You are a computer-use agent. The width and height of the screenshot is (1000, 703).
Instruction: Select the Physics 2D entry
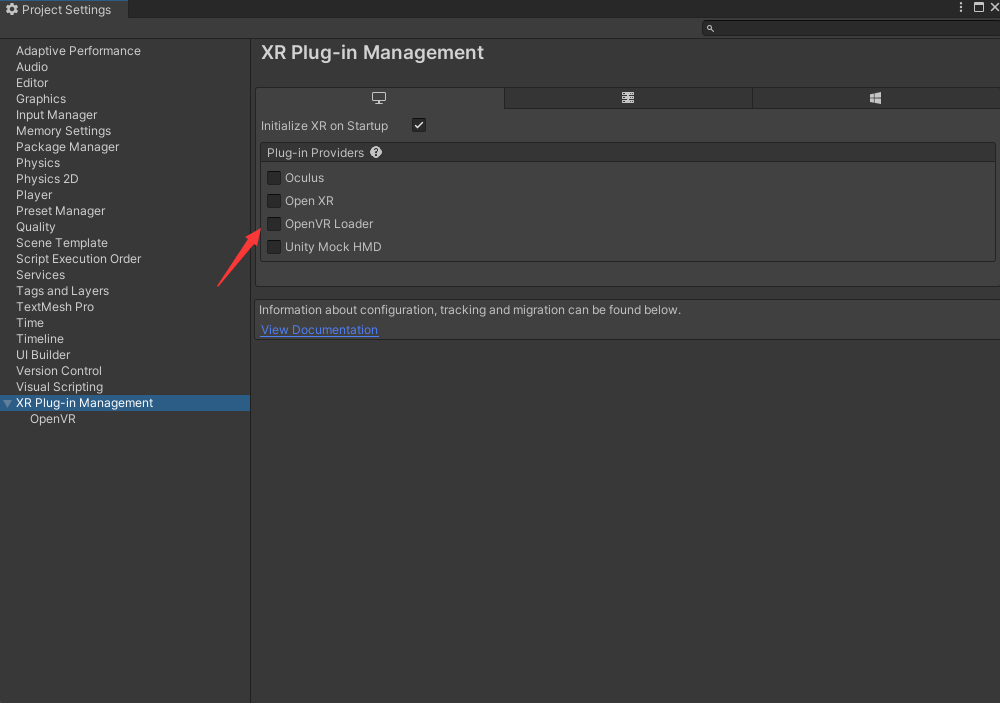47,179
